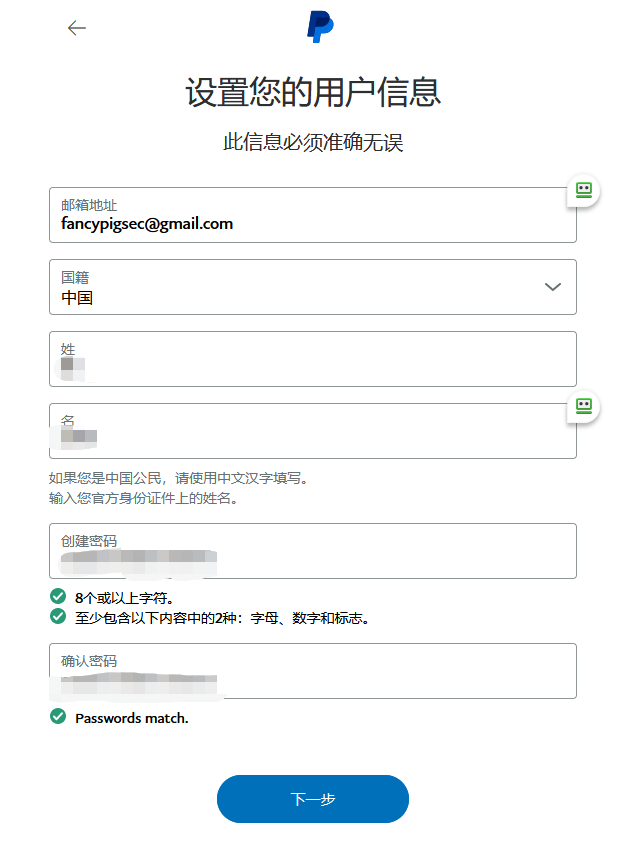Expand the 国籍 dropdown chevron
630x851 pixels.
pos(553,287)
